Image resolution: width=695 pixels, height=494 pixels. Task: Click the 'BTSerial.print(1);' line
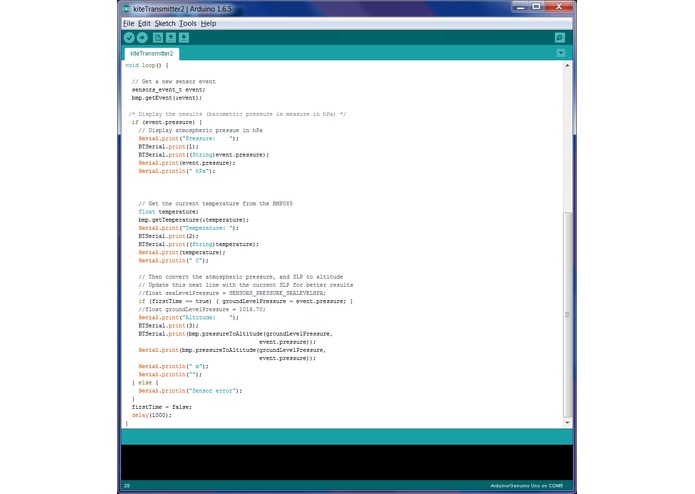click(168, 147)
